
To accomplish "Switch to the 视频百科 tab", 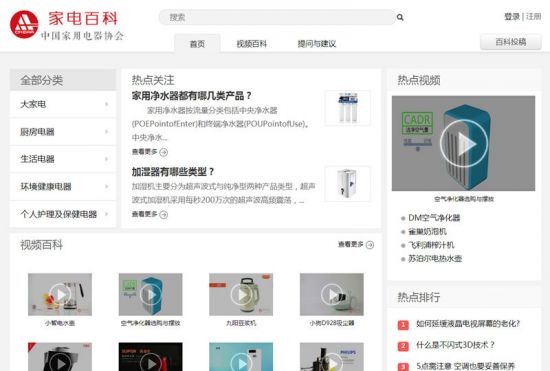I will click(251, 44).
